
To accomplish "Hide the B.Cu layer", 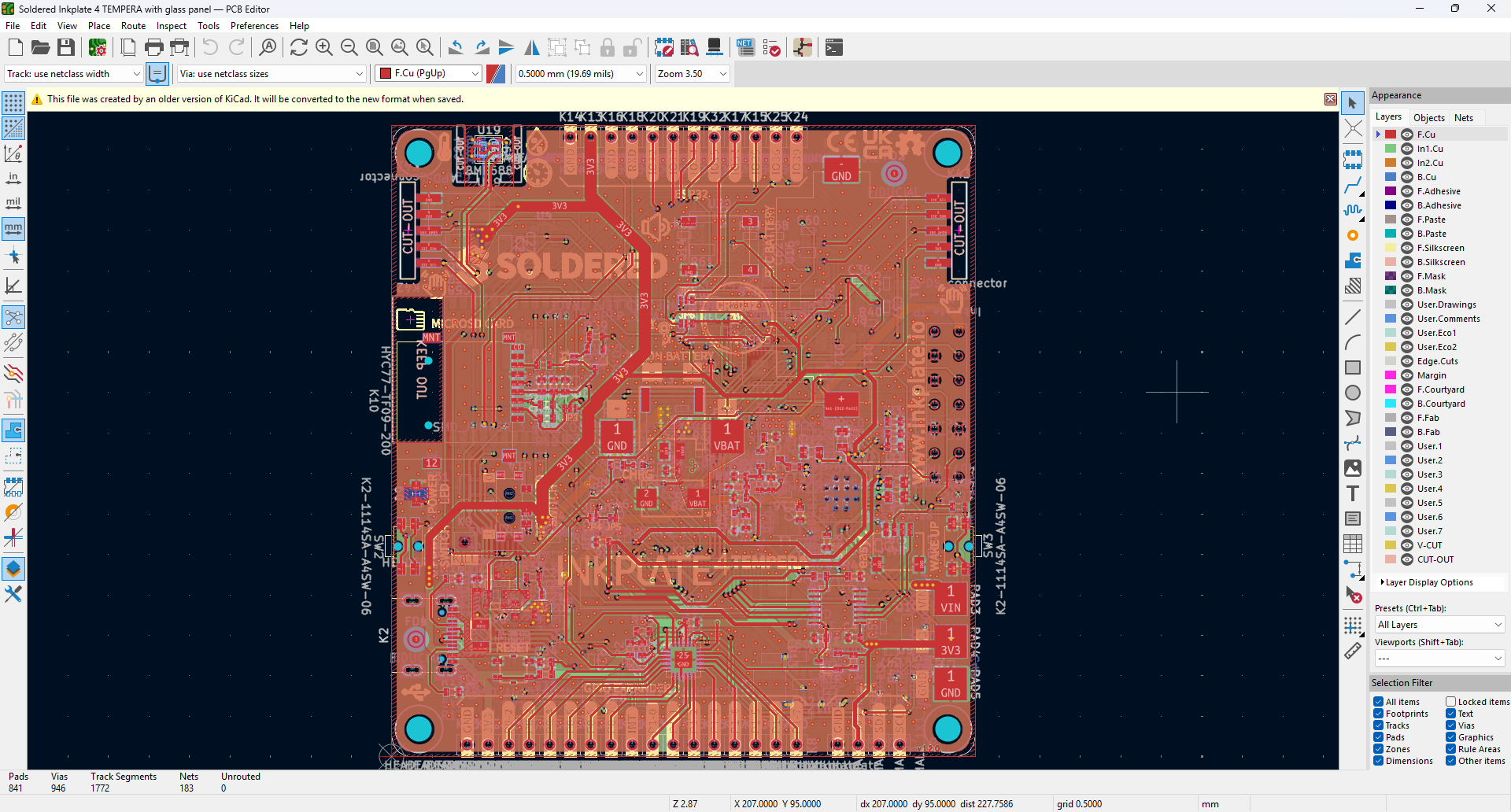I will pyautogui.click(x=1407, y=177).
